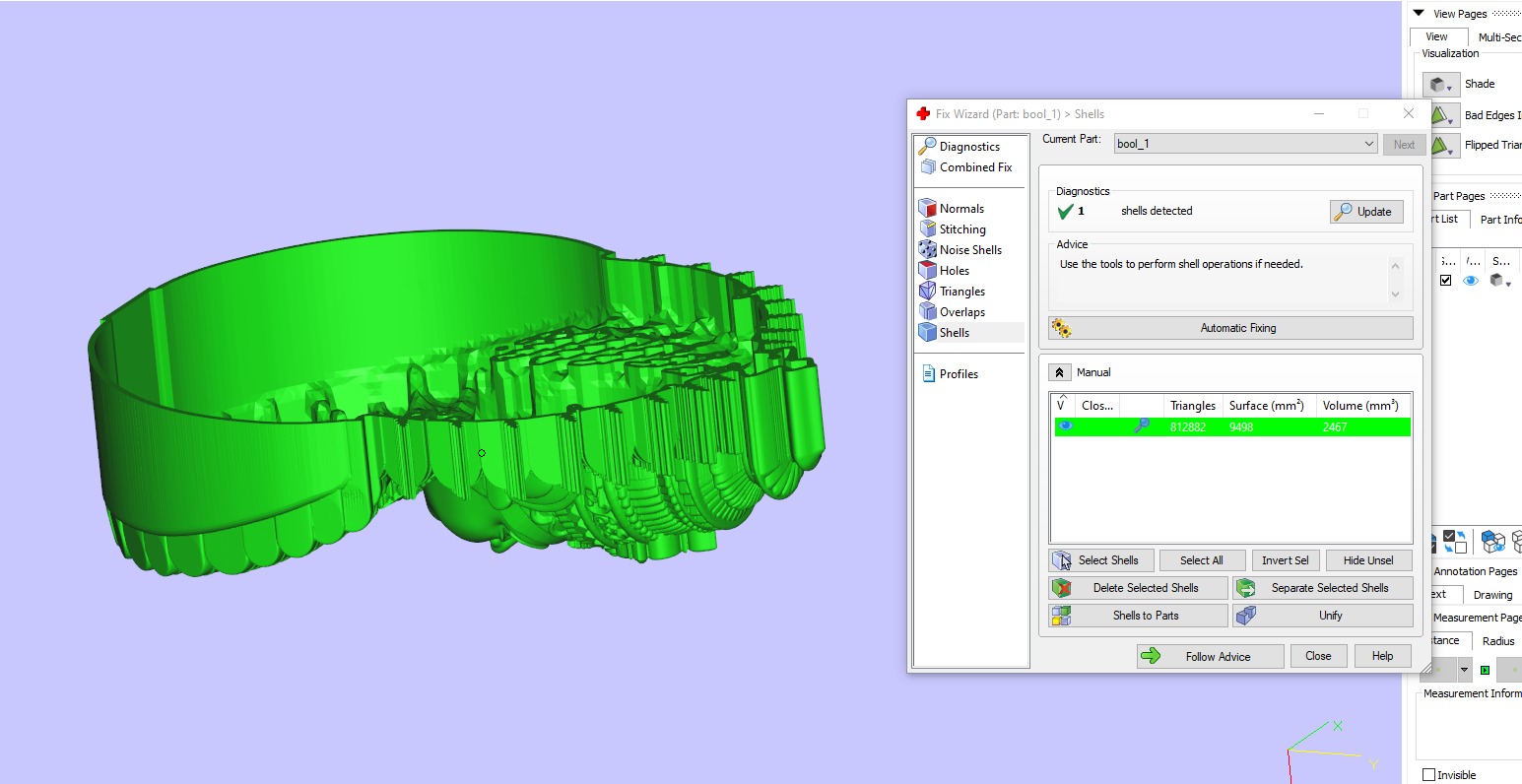
Task: Click the Invert Sel button
Action: point(1285,560)
